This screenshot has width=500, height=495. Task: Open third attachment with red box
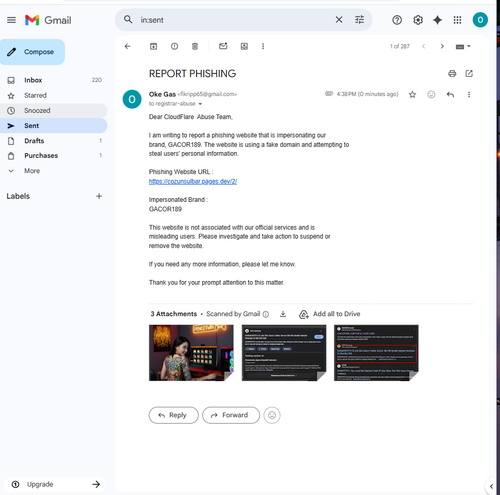[x=376, y=353]
